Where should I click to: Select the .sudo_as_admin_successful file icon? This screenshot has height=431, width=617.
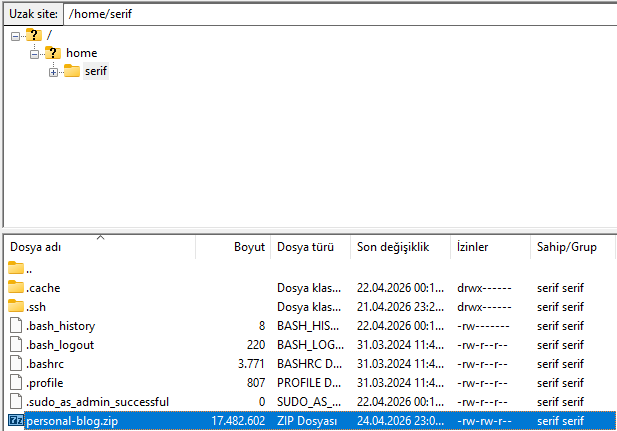[x=16, y=401]
